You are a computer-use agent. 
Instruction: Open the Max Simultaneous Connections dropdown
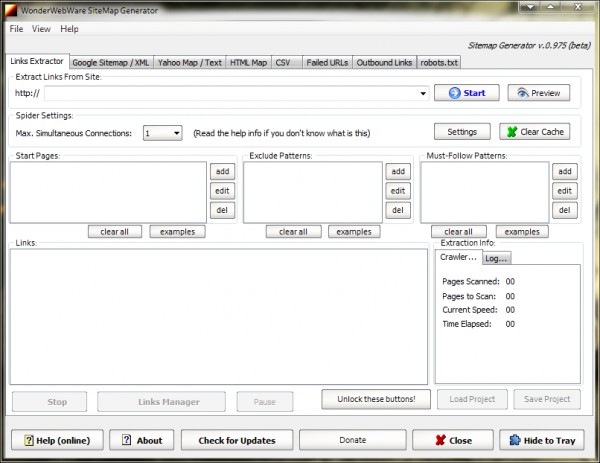click(x=176, y=133)
